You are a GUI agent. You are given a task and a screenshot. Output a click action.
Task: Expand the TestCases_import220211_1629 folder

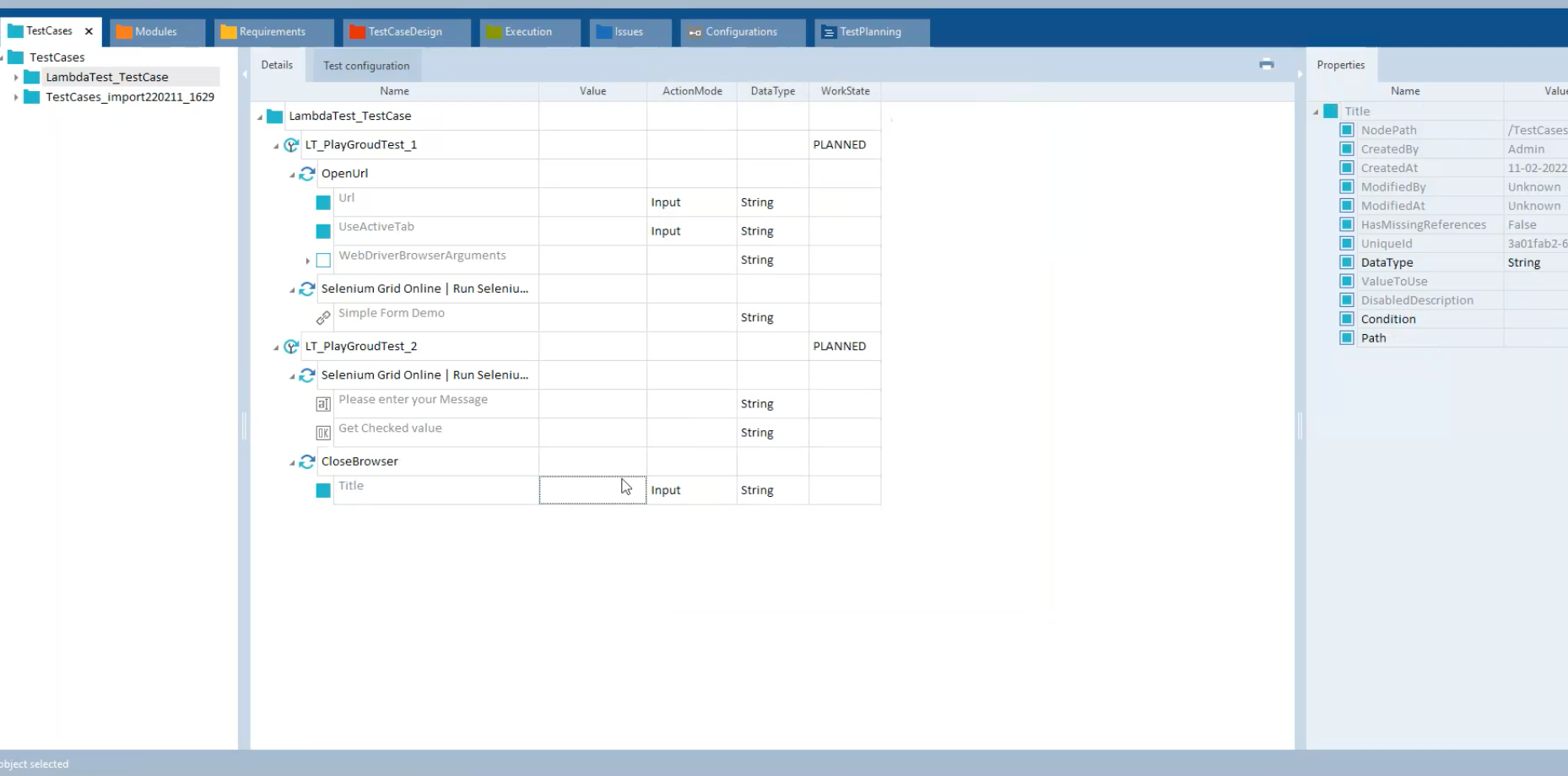click(x=16, y=97)
